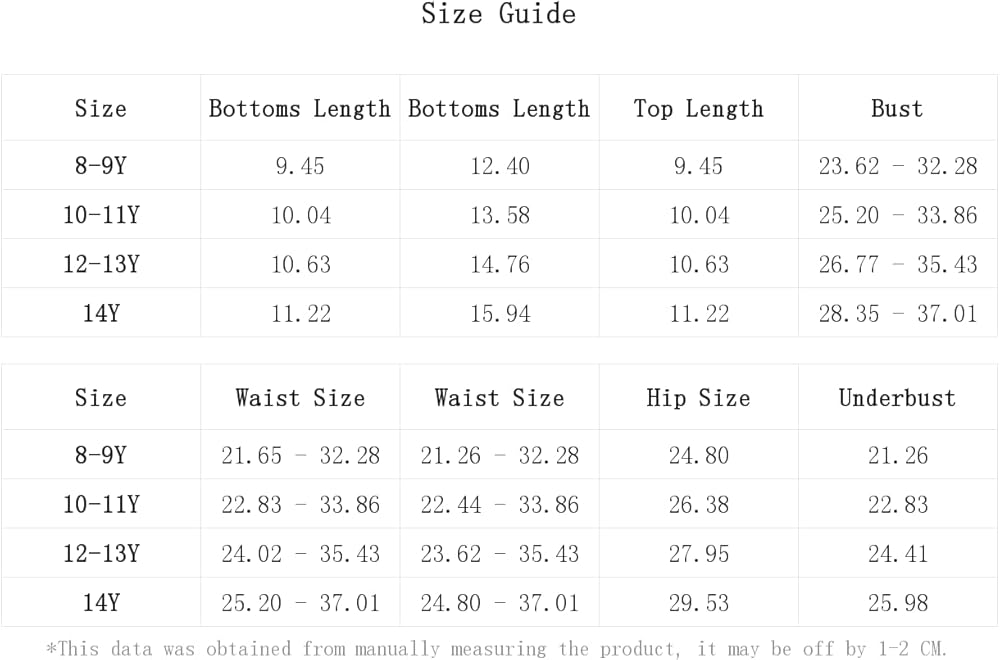The image size is (1000, 660).
Task: Select the 14.76 bottoms length cell
Action: click(500, 265)
